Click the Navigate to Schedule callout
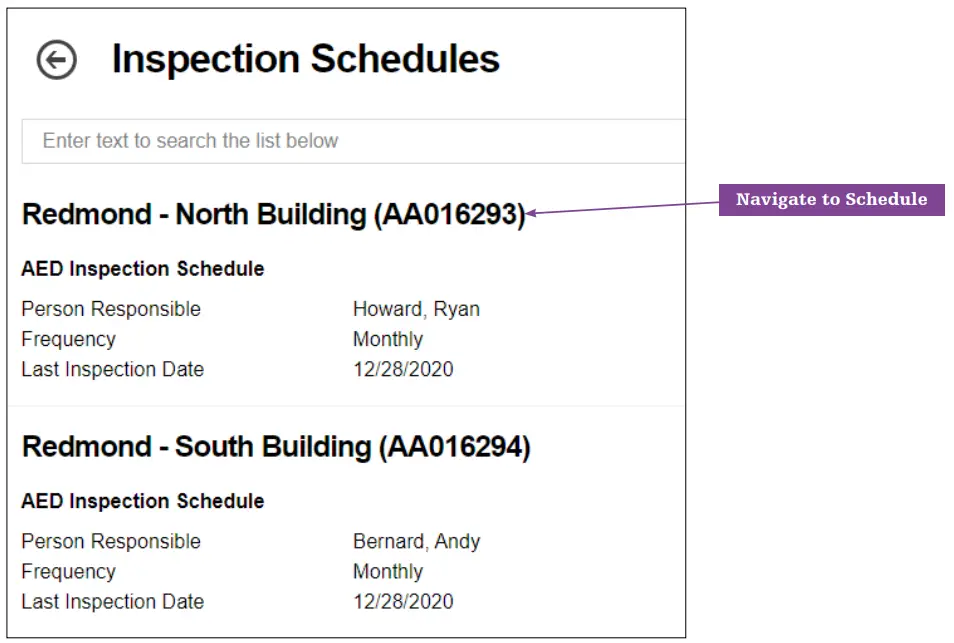 pyautogui.click(x=831, y=199)
